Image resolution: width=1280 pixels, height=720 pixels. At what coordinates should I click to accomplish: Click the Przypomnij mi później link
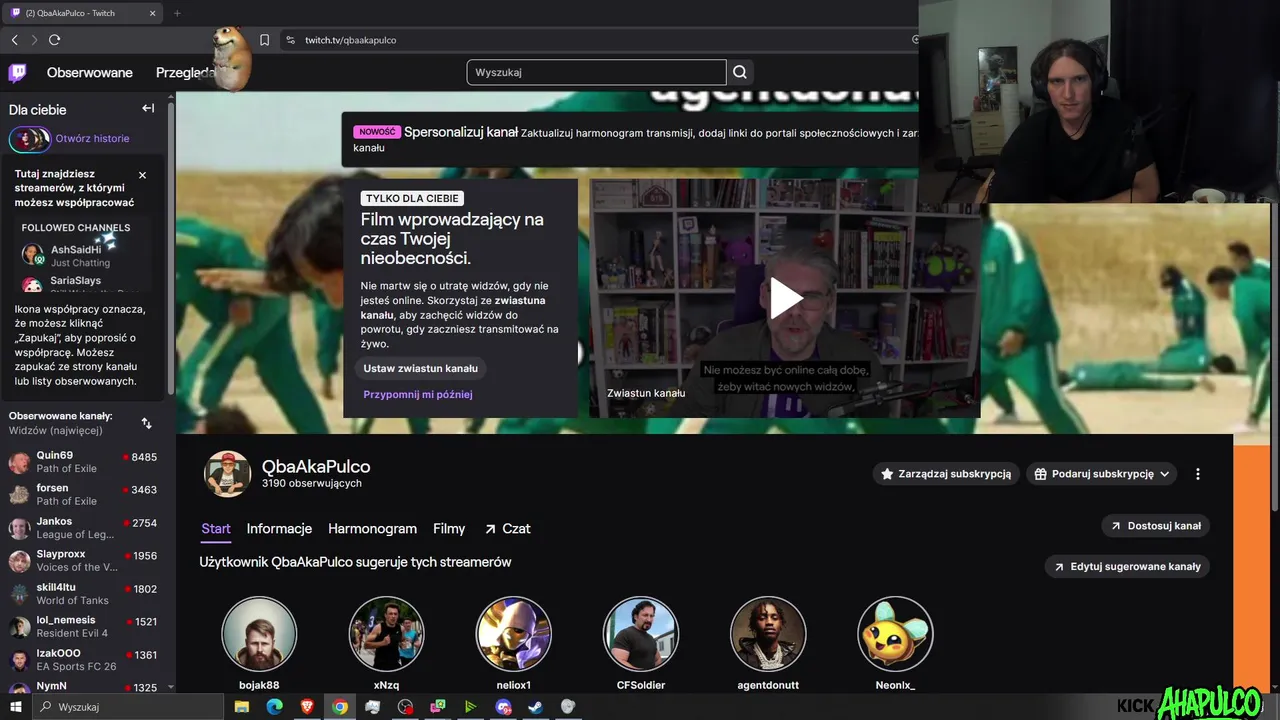418,394
